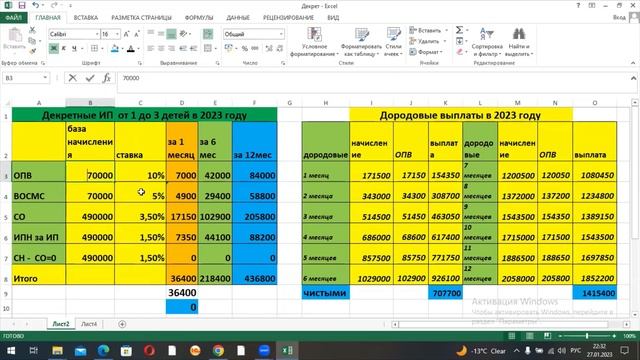640x360 pixels.
Task: Switch to the ДАННЫЕ ribbon tab
Action: click(x=238, y=18)
